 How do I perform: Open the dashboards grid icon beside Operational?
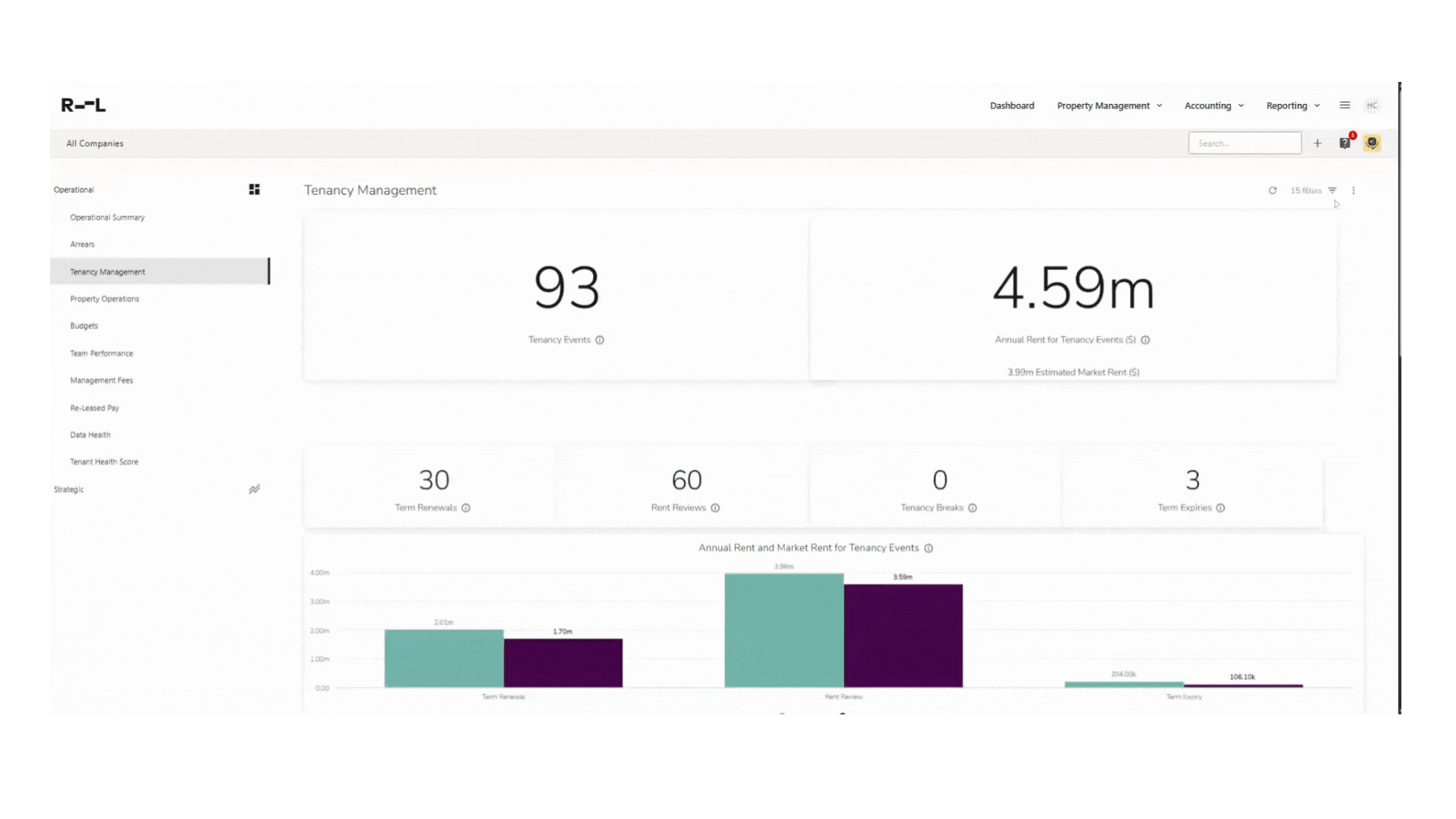pyautogui.click(x=255, y=189)
